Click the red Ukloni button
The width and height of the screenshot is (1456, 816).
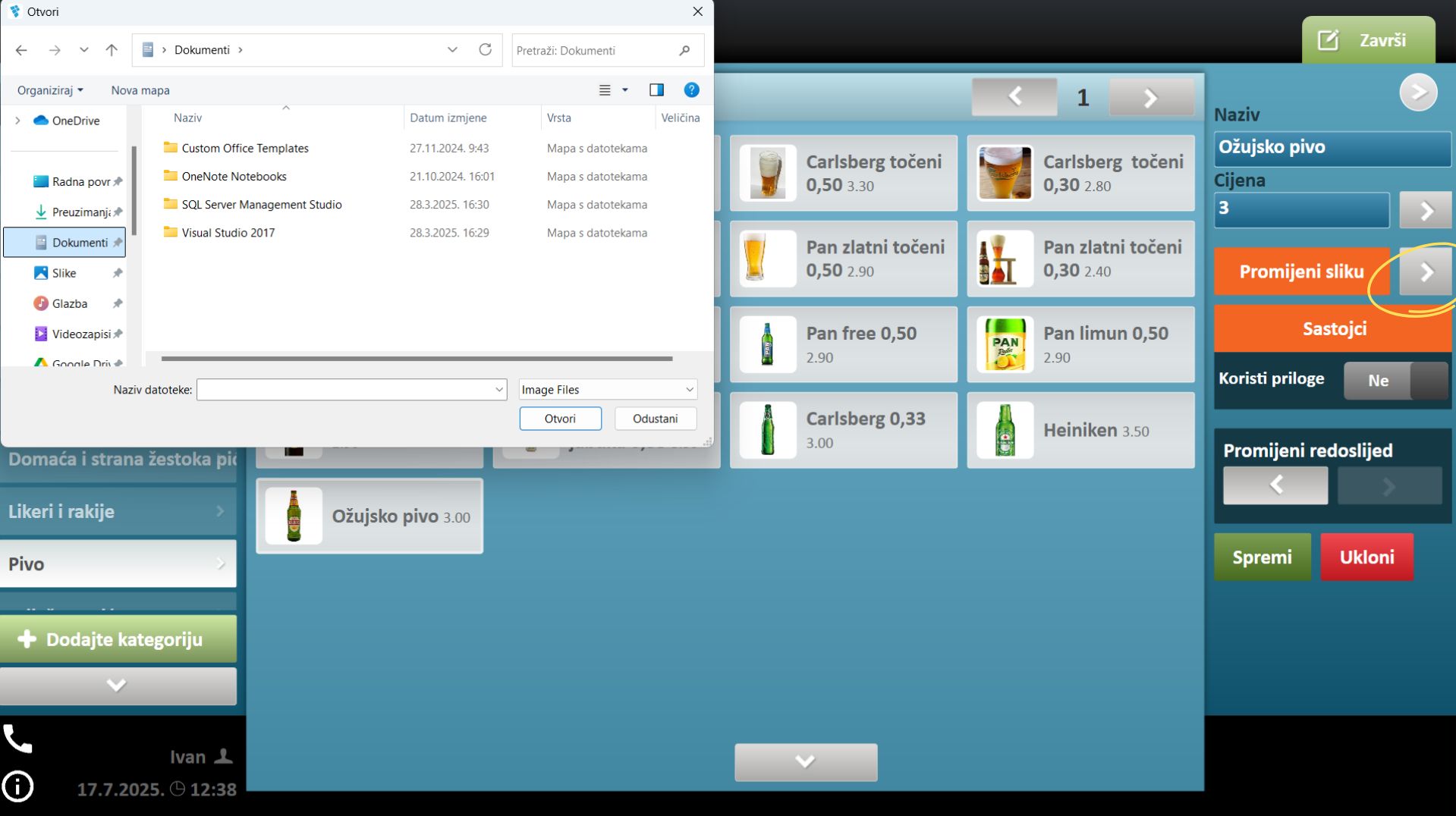pyautogui.click(x=1366, y=557)
